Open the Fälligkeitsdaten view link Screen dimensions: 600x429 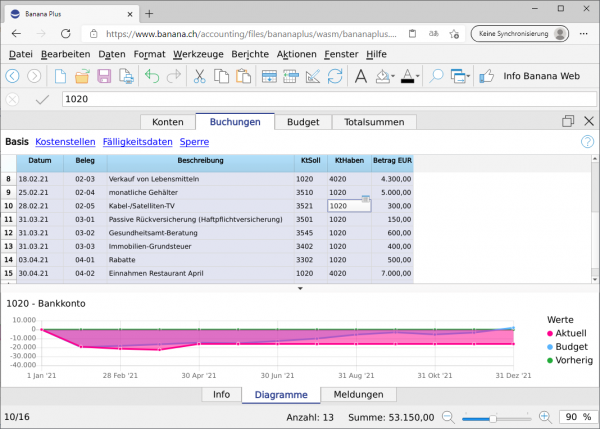pos(137,142)
